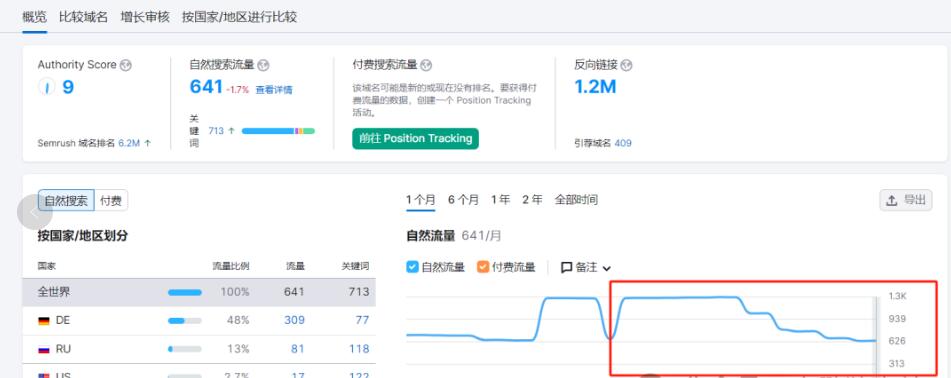The height and width of the screenshot is (378, 951).
Task: Click the globe icon next to 自然搜索流量
Action: click(x=263, y=65)
